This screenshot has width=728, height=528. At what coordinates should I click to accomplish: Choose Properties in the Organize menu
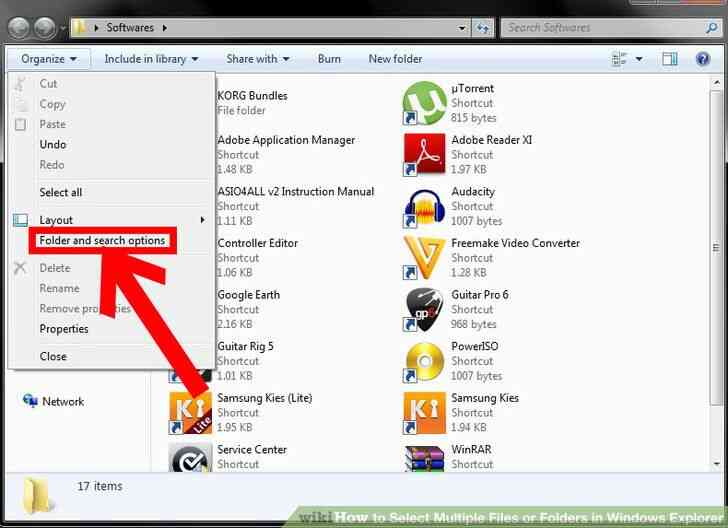pos(64,329)
